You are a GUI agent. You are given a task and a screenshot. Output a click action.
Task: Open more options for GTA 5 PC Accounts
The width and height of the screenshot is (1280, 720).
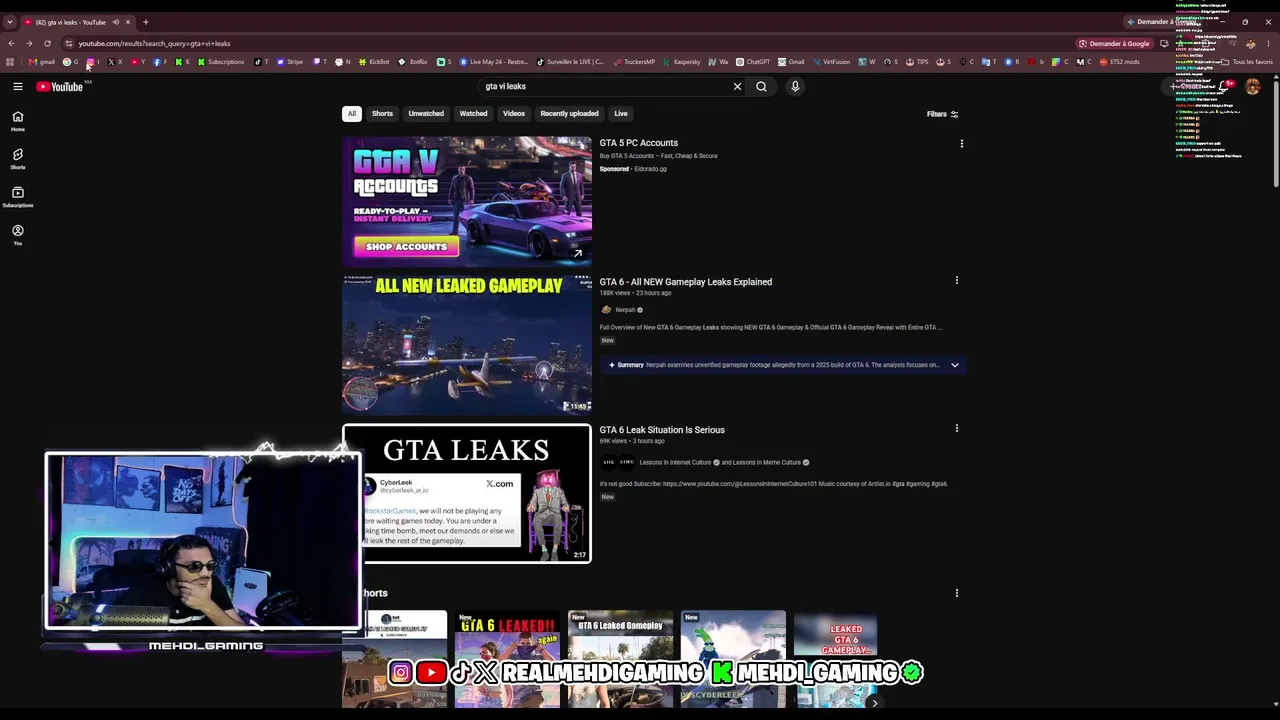pyautogui.click(x=962, y=144)
